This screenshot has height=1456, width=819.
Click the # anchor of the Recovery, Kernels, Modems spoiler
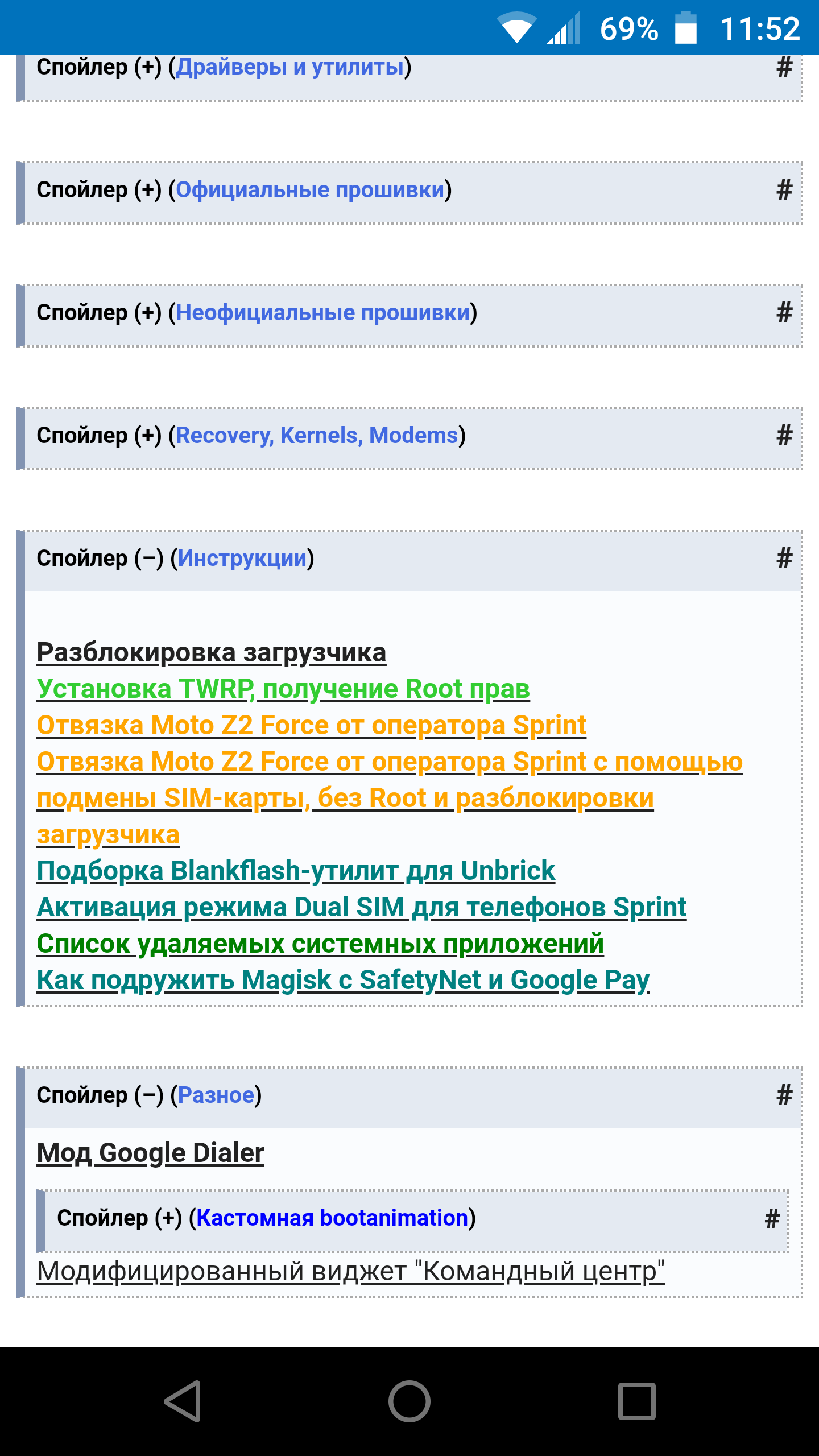784,436
